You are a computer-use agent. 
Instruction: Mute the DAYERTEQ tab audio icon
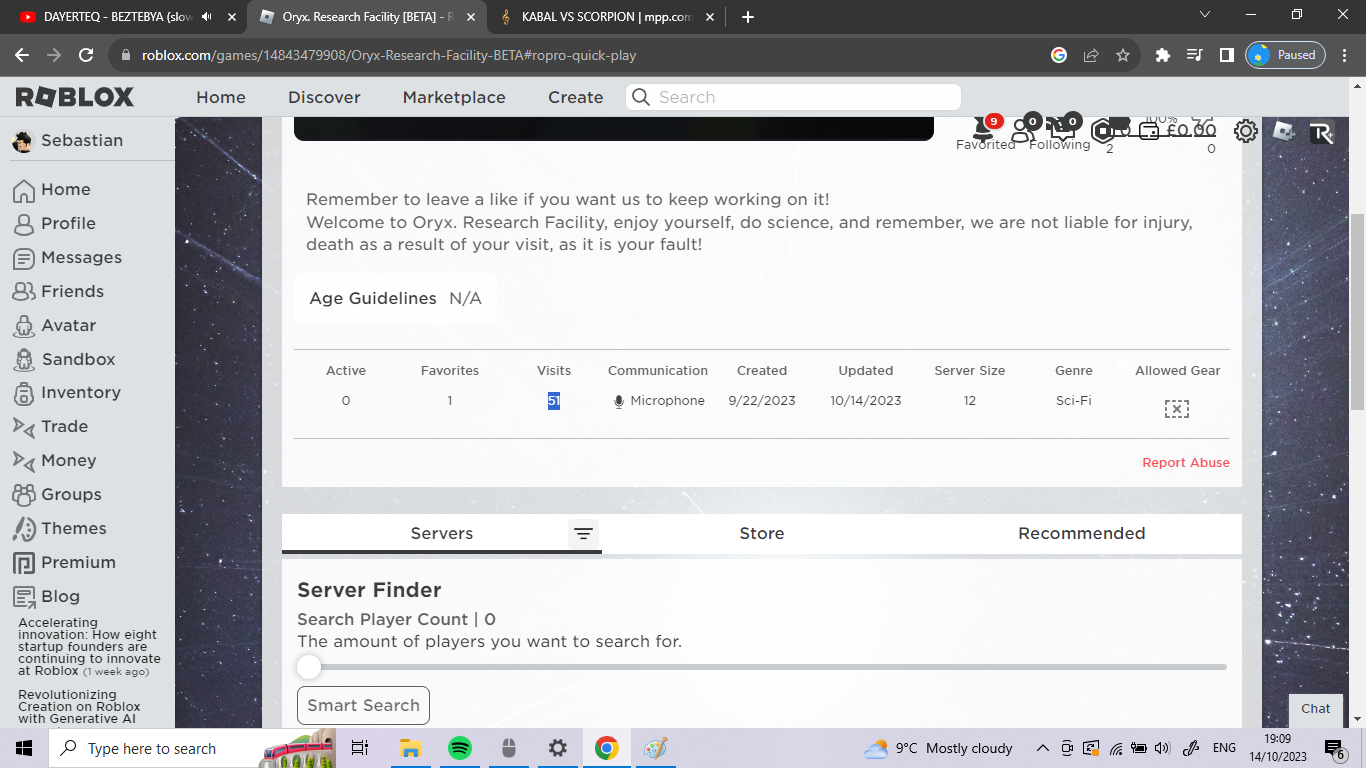207,17
